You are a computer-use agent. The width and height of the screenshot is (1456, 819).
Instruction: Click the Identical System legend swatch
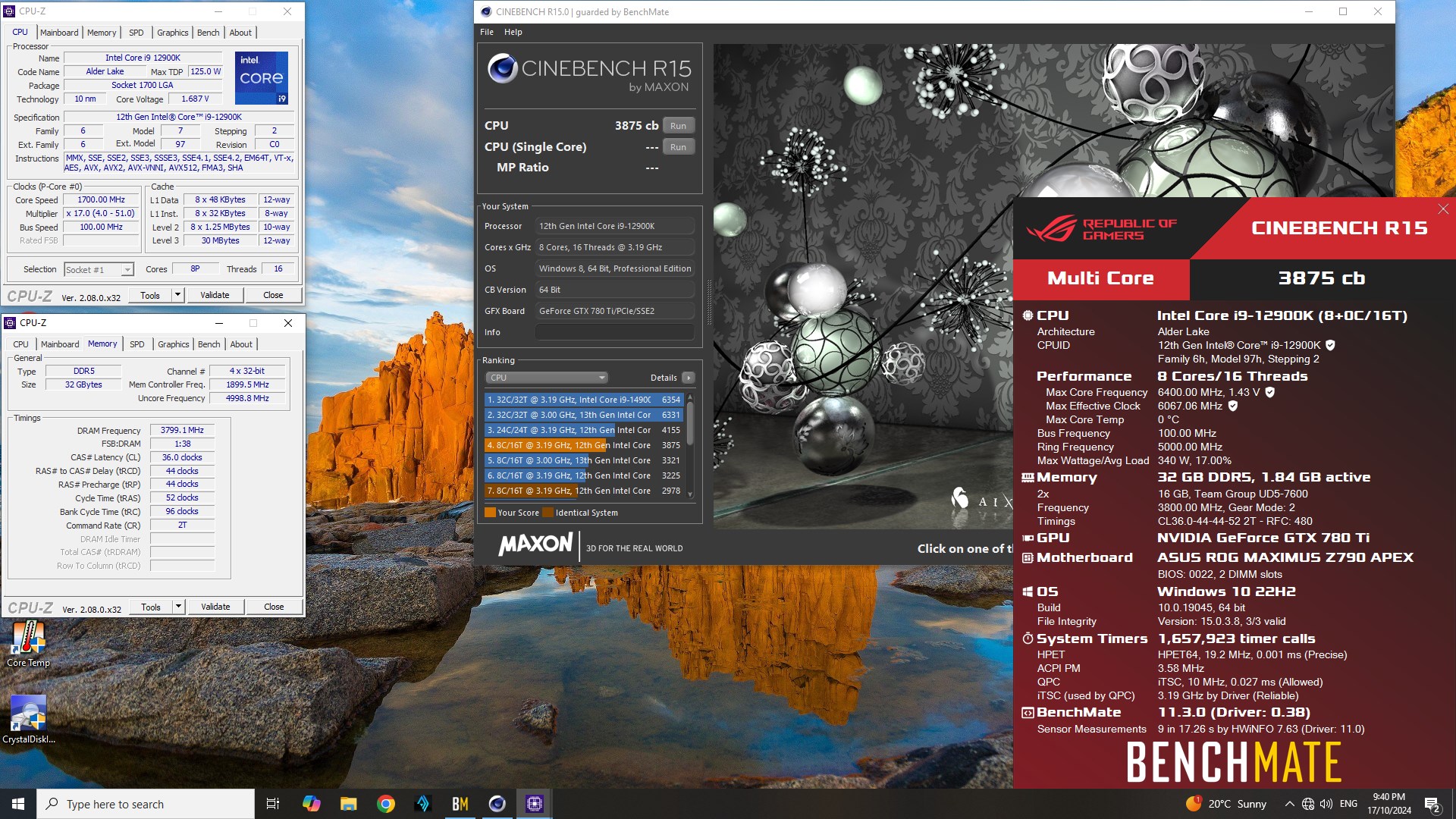click(x=548, y=513)
